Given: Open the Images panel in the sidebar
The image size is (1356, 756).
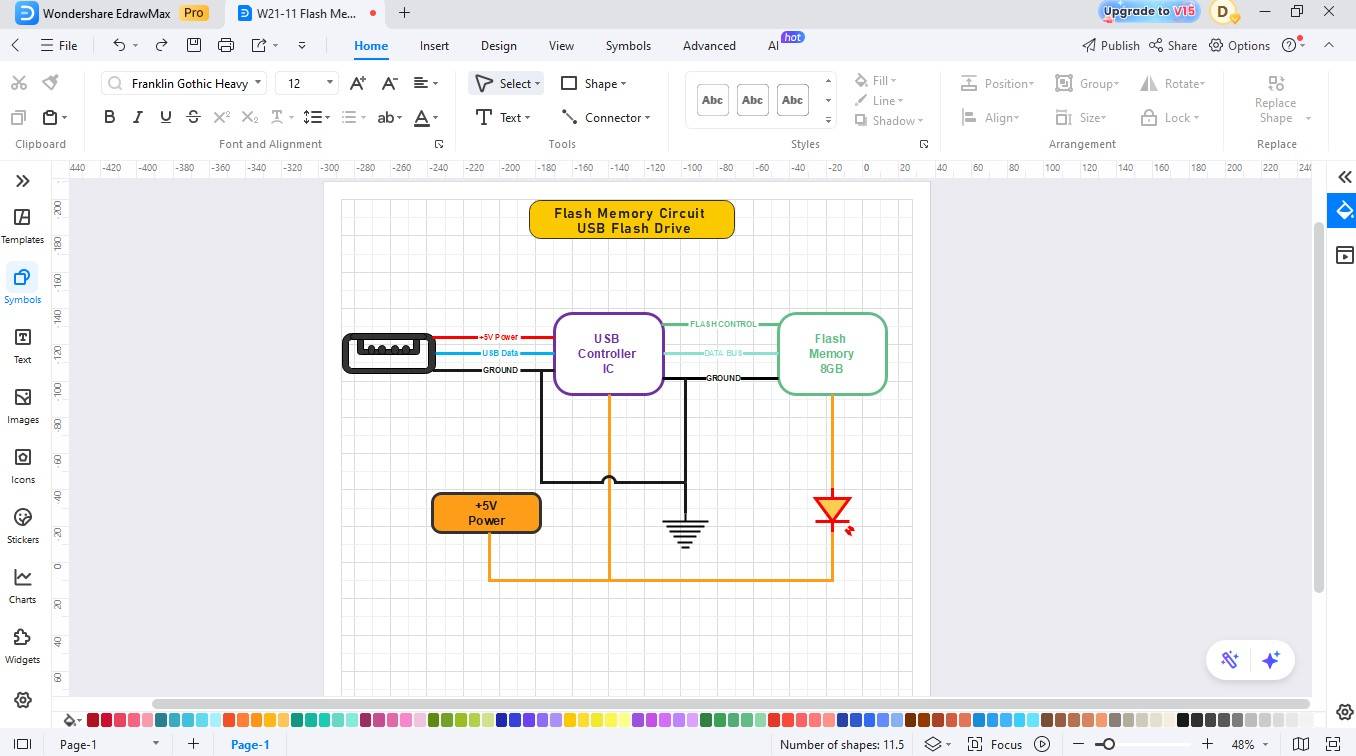Looking at the screenshot, I should (x=22, y=405).
